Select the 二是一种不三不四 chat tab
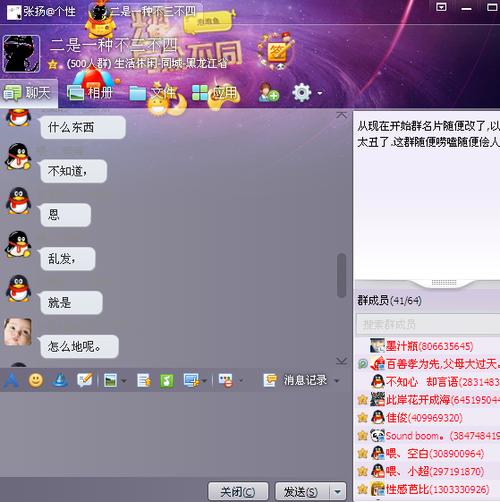Screen dimensions: 500x502 pyautogui.click(x=145, y=12)
